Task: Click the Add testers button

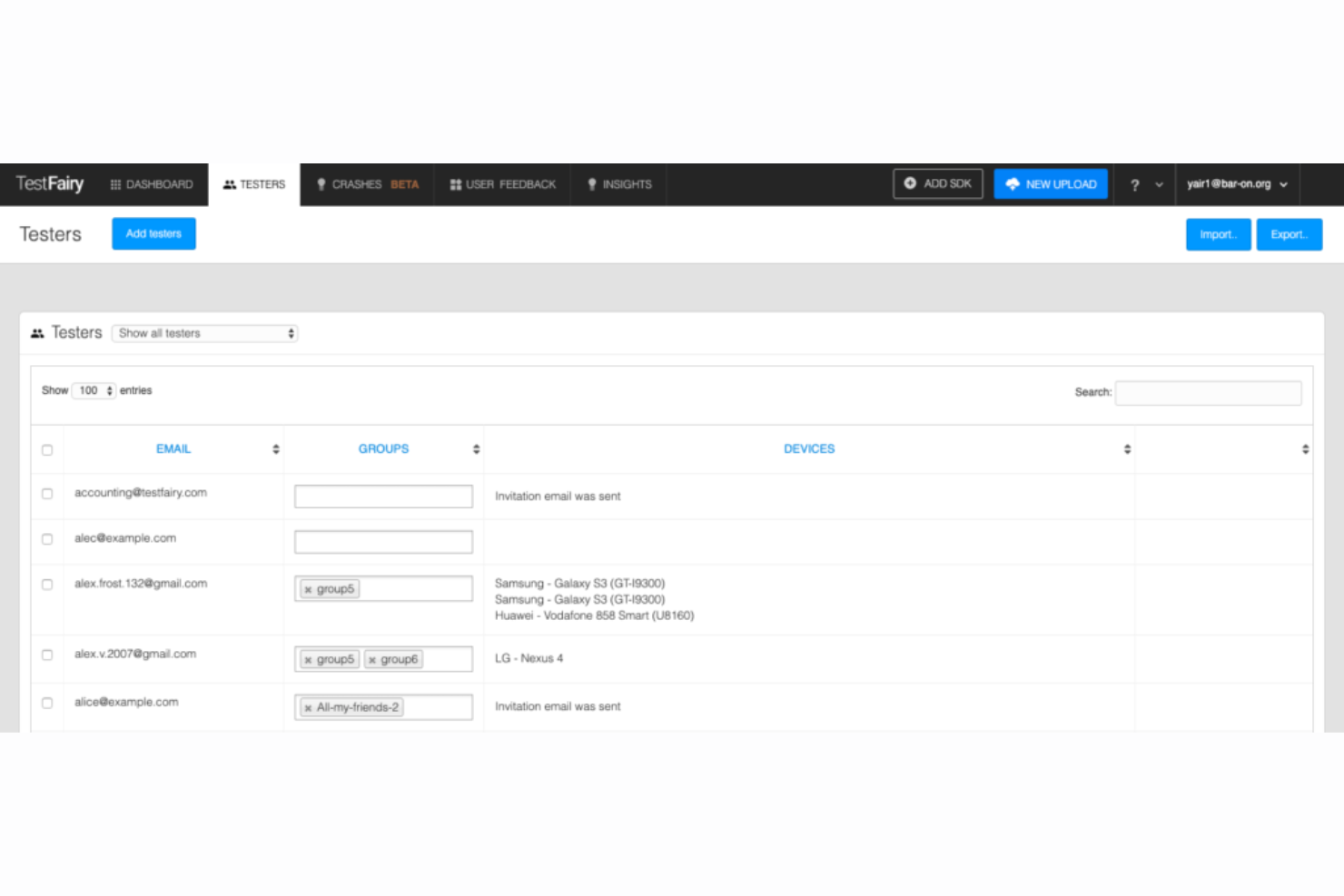Action: pyautogui.click(x=153, y=233)
